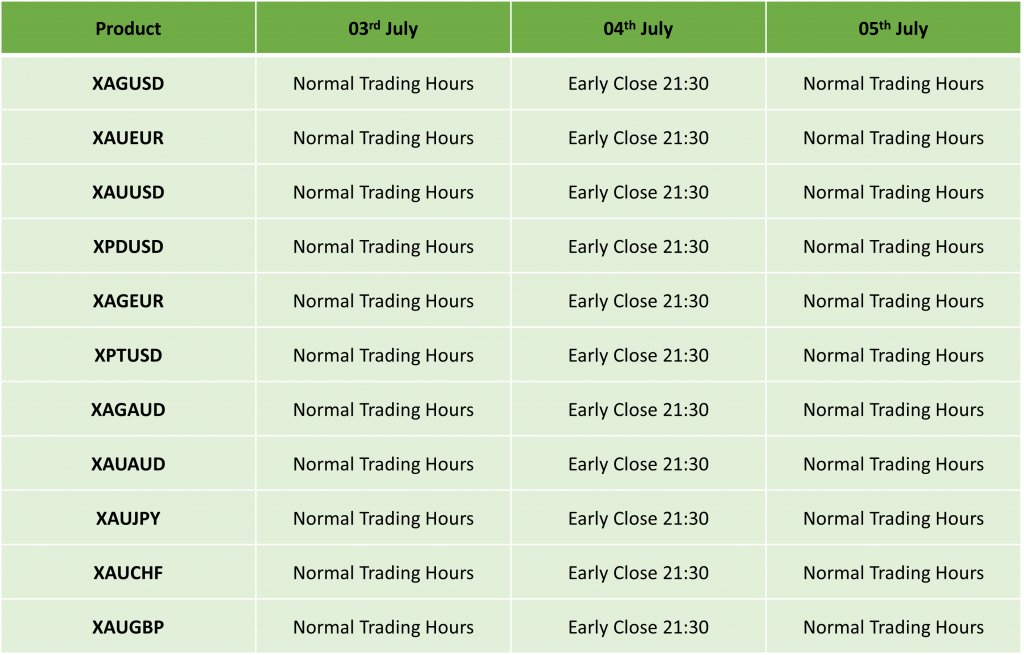Select the XAUGBP row label

[128, 627]
